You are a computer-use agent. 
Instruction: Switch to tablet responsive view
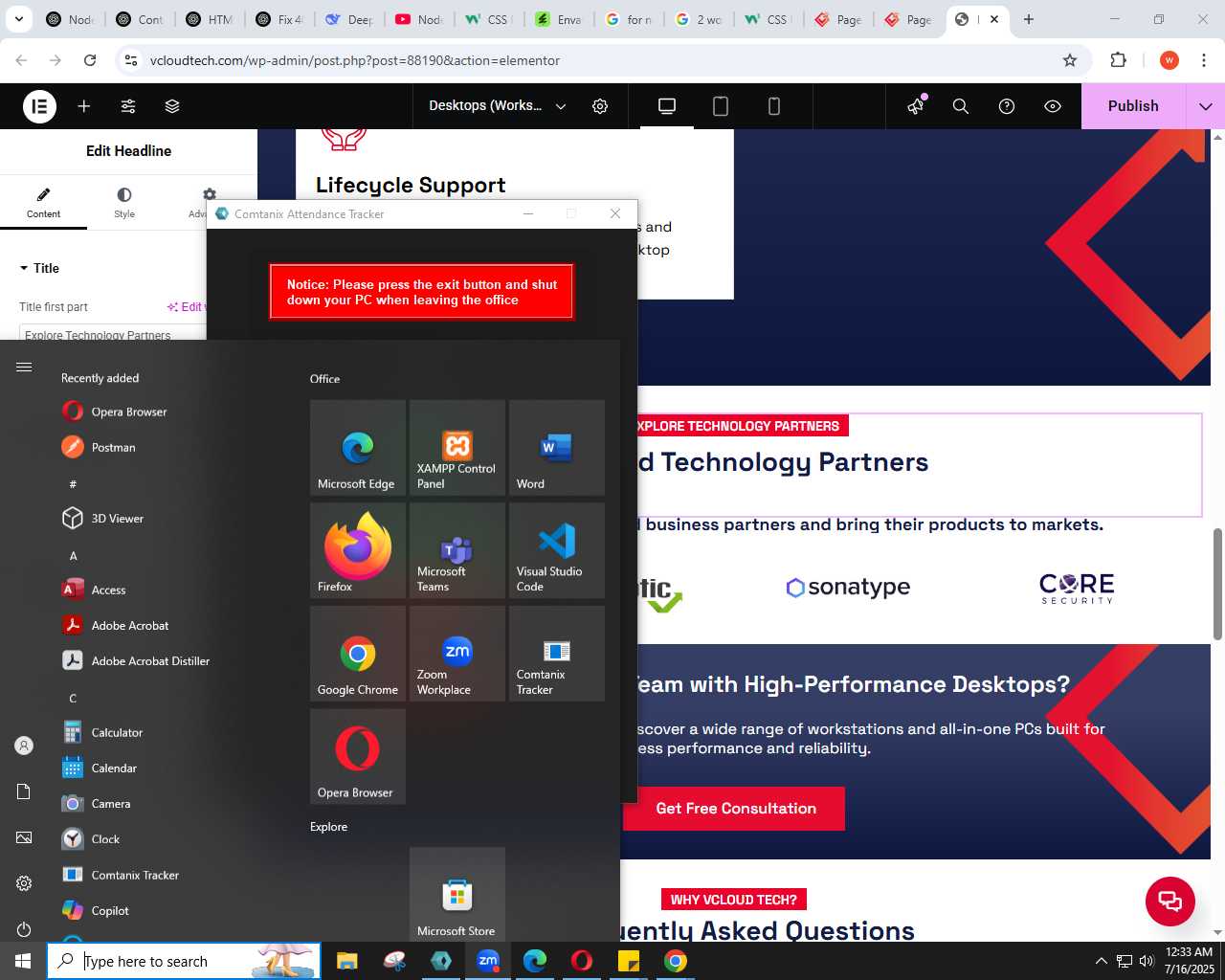(721, 106)
